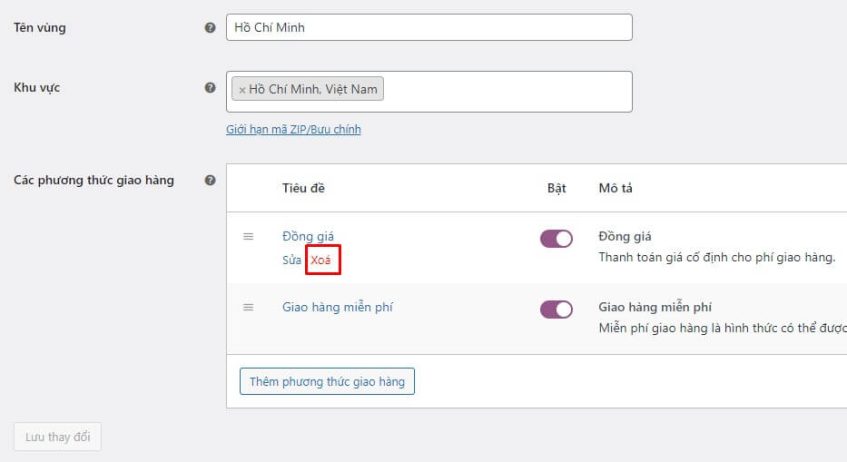This screenshot has width=847, height=462.
Task: Focus the Tên vùng text field
Action: click(430, 28)
